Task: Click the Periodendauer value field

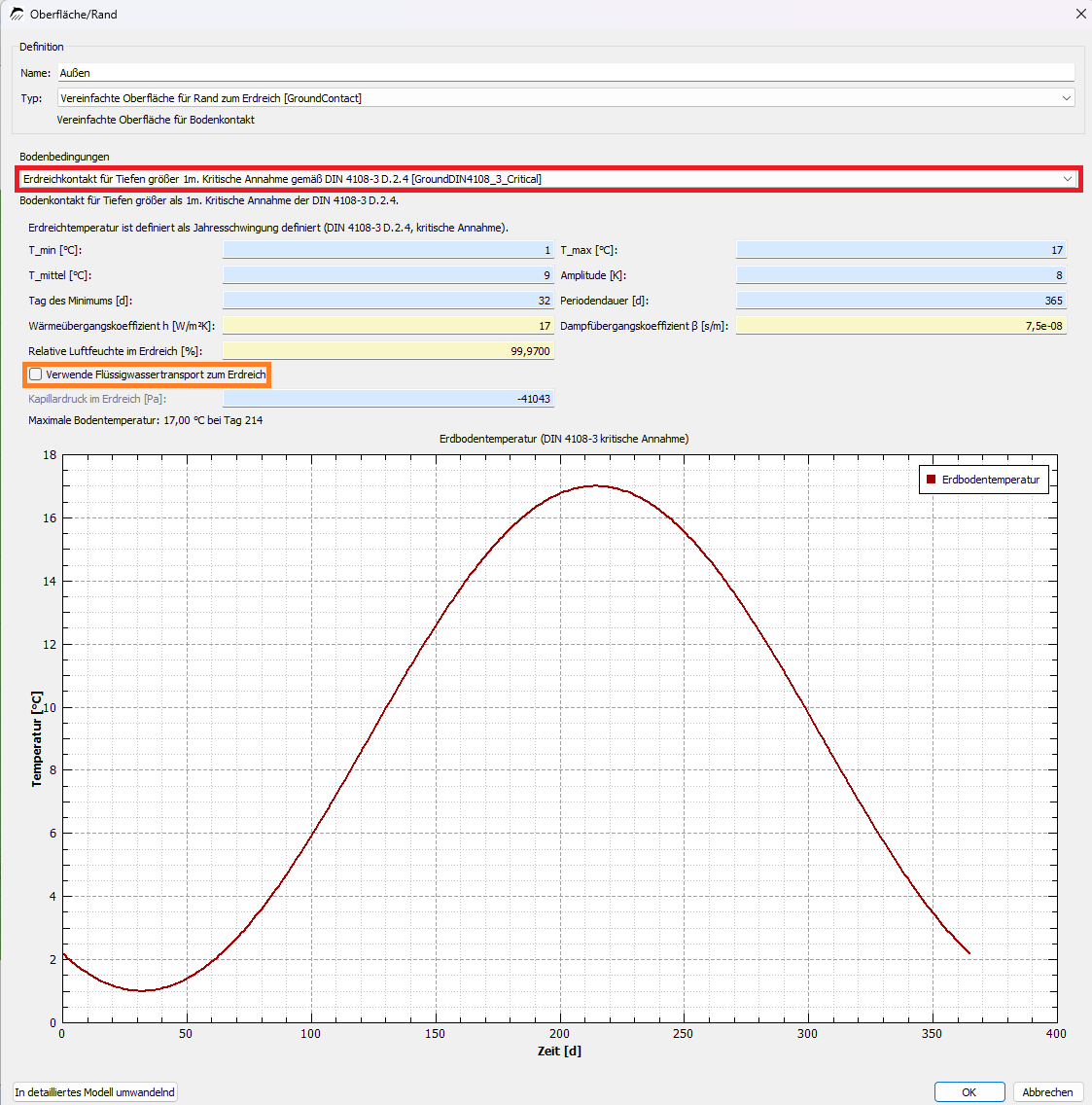Action: 901,301
